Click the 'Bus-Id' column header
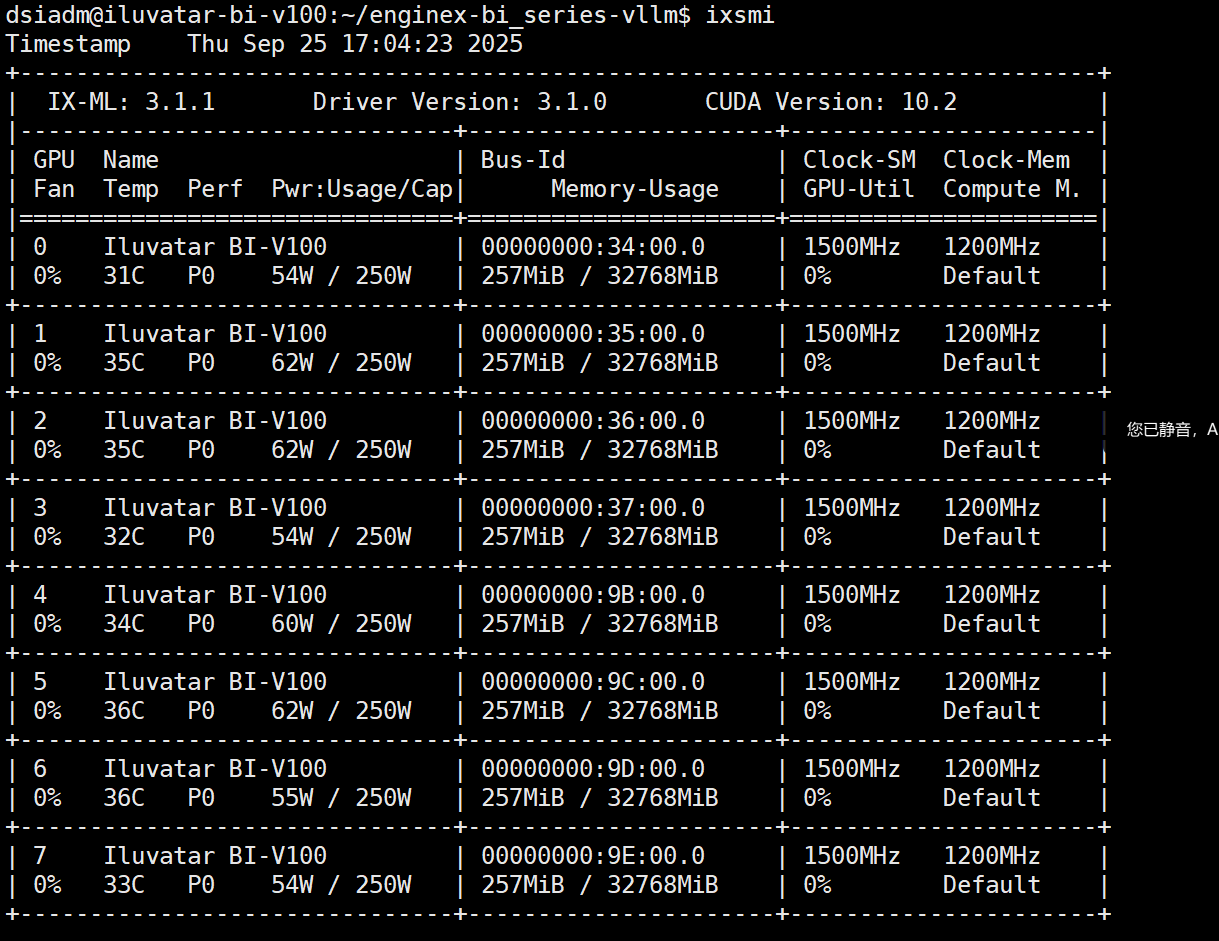Image resolution: width=1219 pixels, height=941 pixels. (523, 160)
